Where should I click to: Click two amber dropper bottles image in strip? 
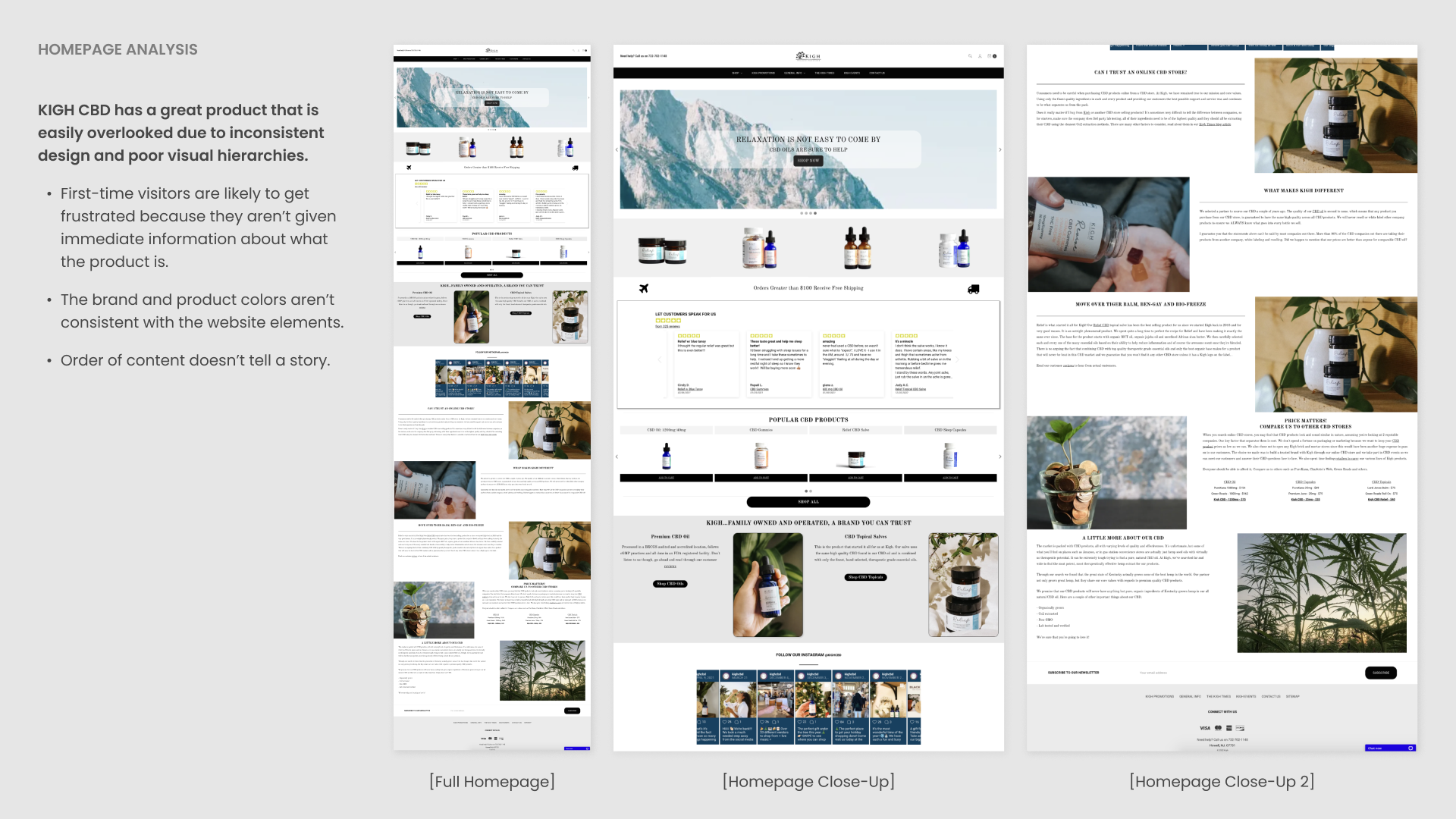click(858, 248)
